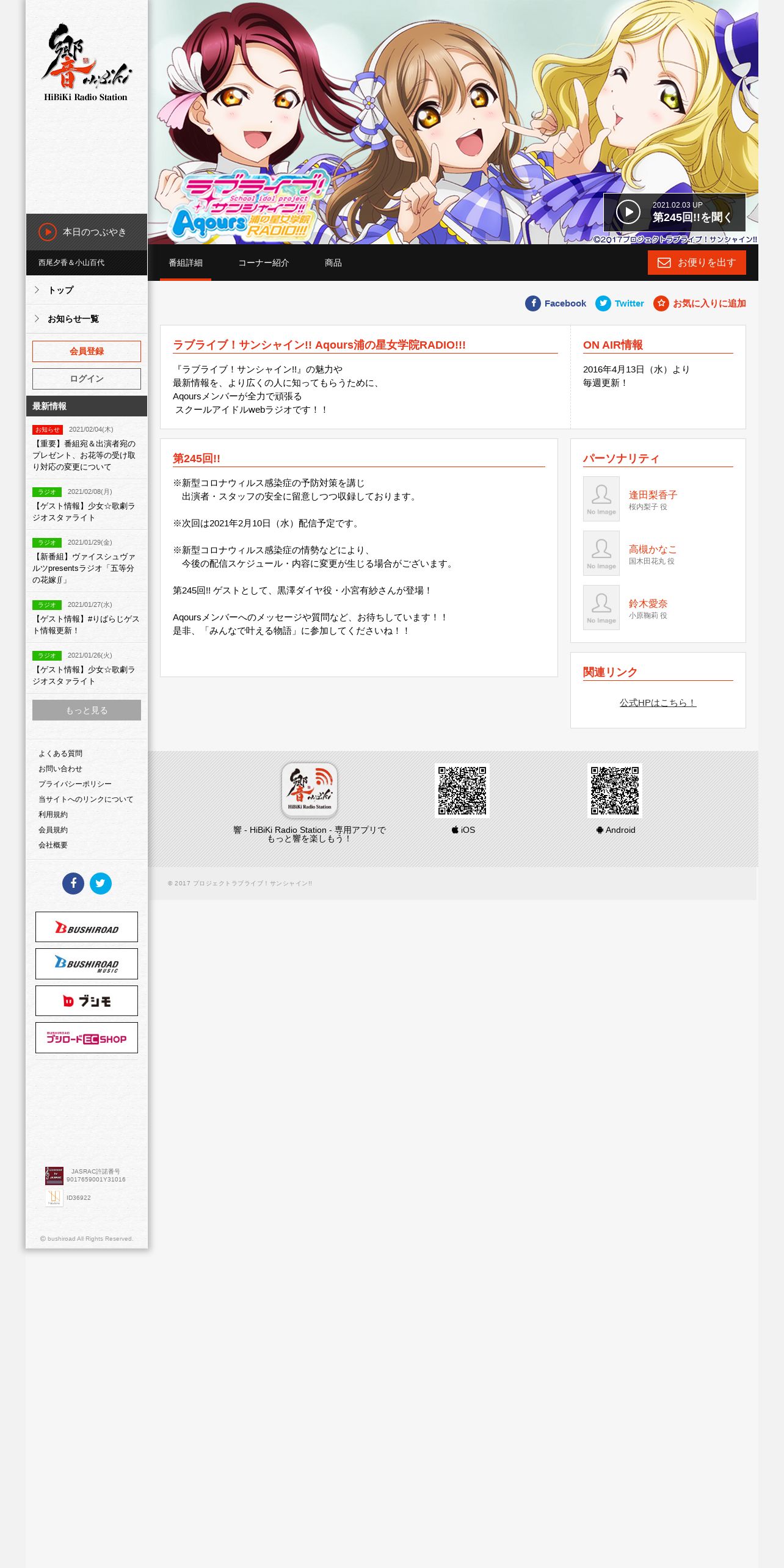Open personality 鈴木愛奈
Screen dimensions: 784x1568
[x=648, y=603]
